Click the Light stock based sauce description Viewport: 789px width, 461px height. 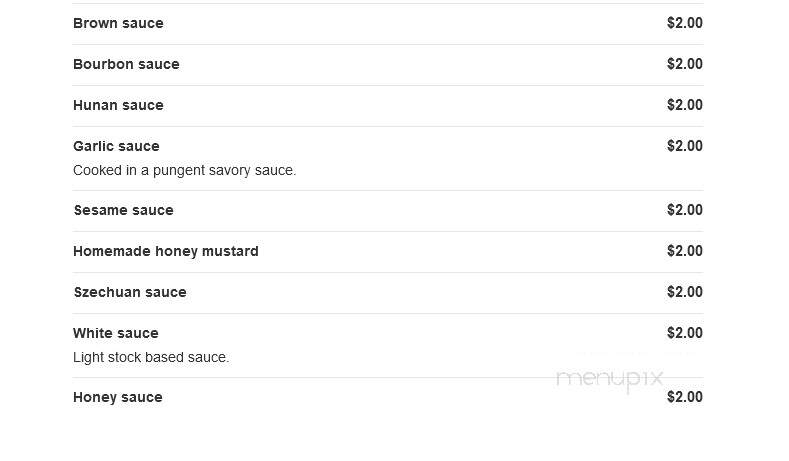pyautogui.click(x=151, y=357)
